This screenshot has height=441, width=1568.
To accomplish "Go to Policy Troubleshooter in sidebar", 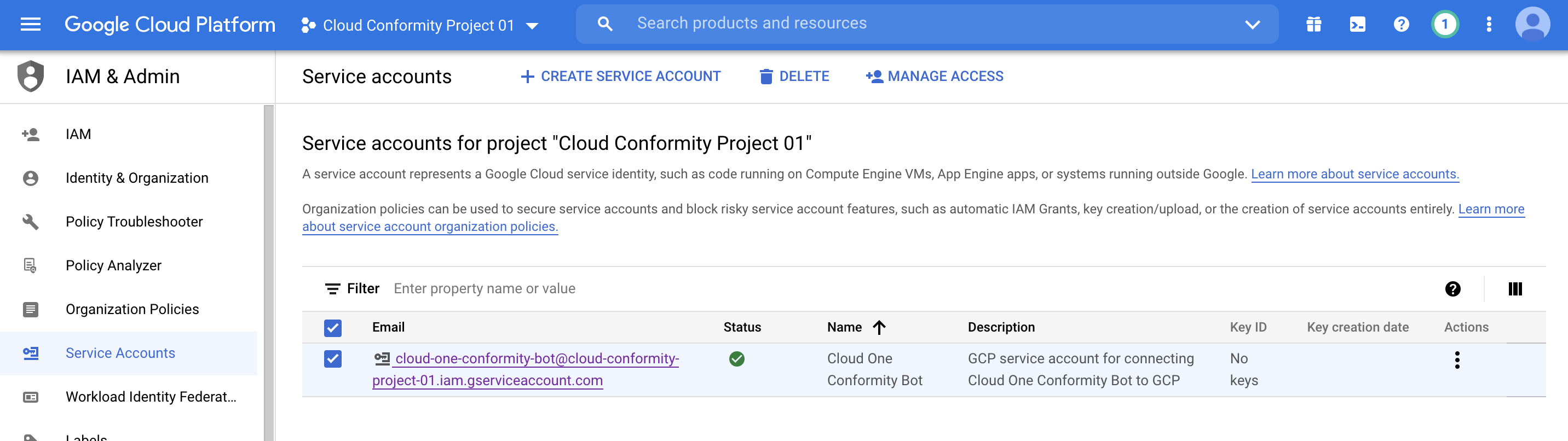I will pyautogui.click(x=134, y=222).
